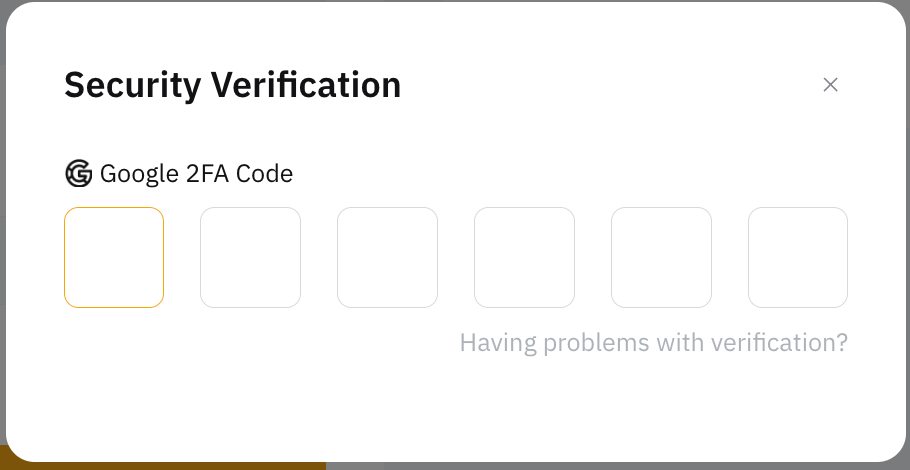This screenshot has width=910, height=470.
Task: Click the fourth 2FA code digit box
Action: pyautogui.click(x=524, y=257)
